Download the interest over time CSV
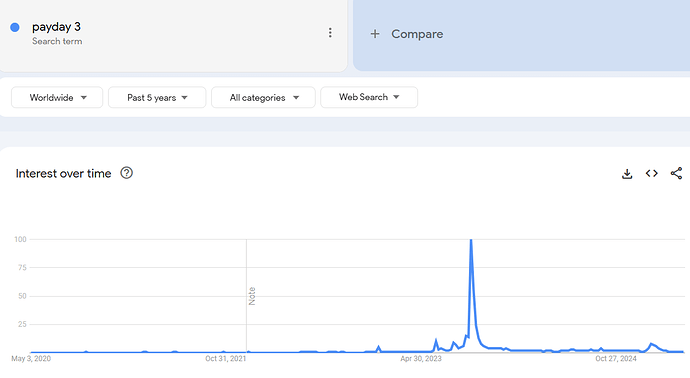 [x=627, y=174]
